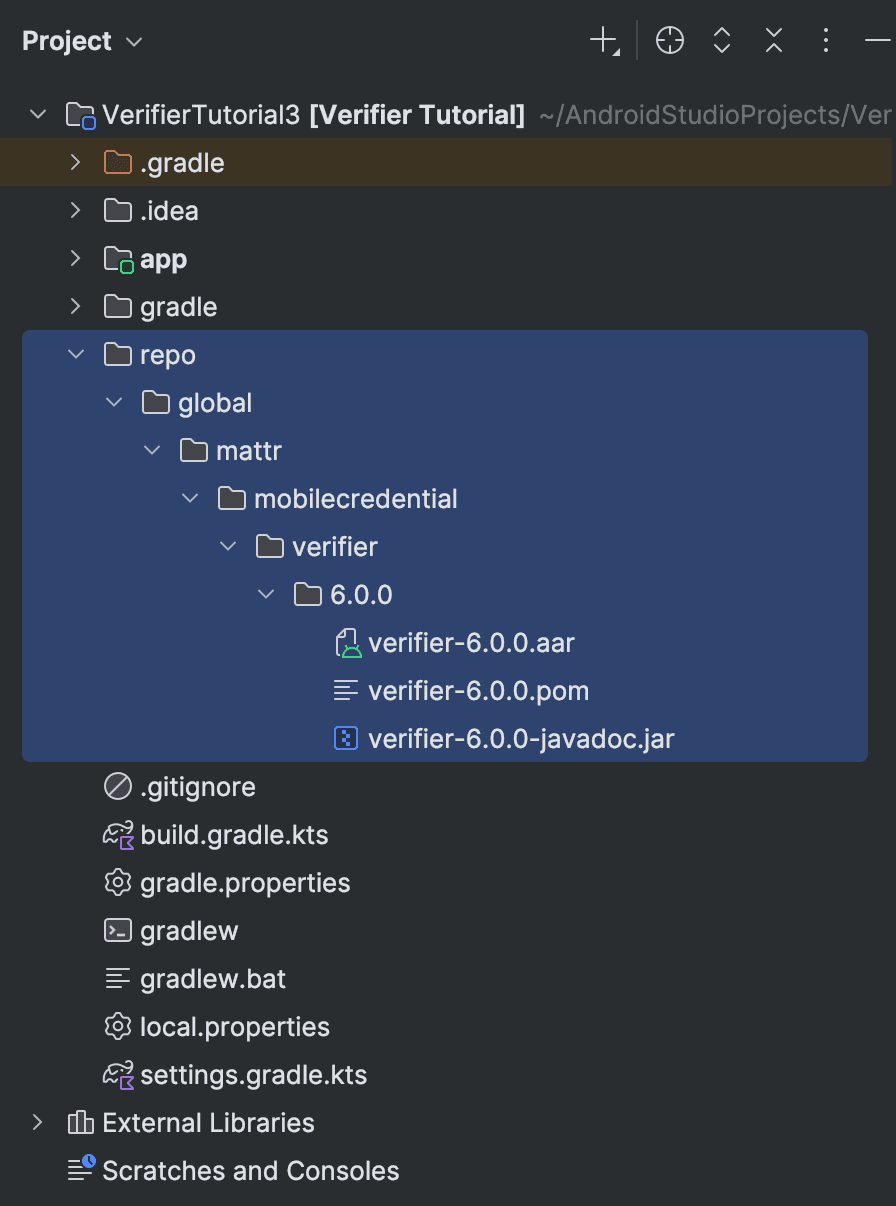Open the Project view dropdown
Viewport: 896px width, 1206px height.
pyautogui.click(x=82, y=42)
